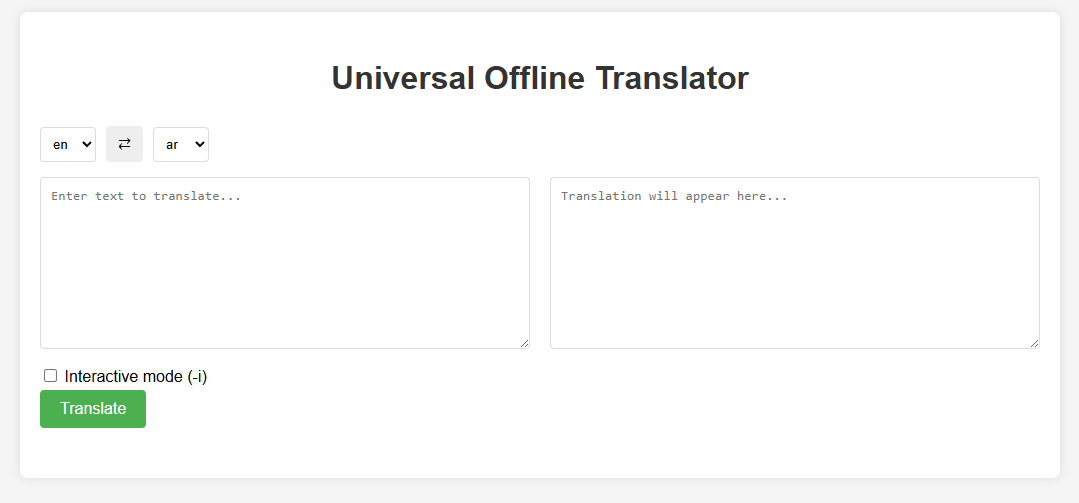Click the resize grip of the input textarea

coord(524,343)
